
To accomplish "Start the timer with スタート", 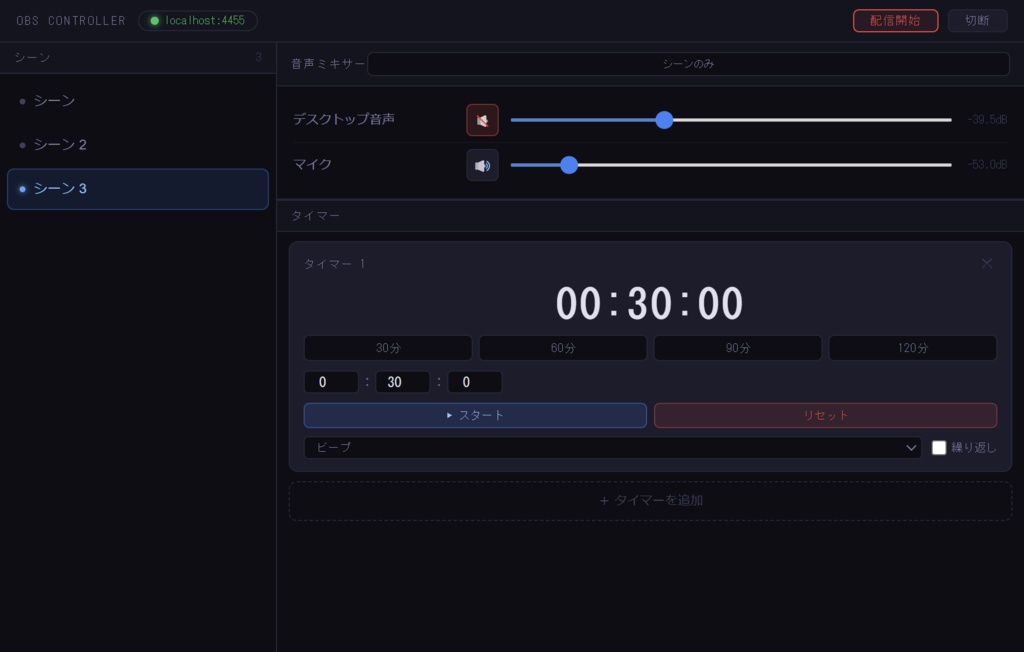I will pyautogui.click(x=475, y=416).
